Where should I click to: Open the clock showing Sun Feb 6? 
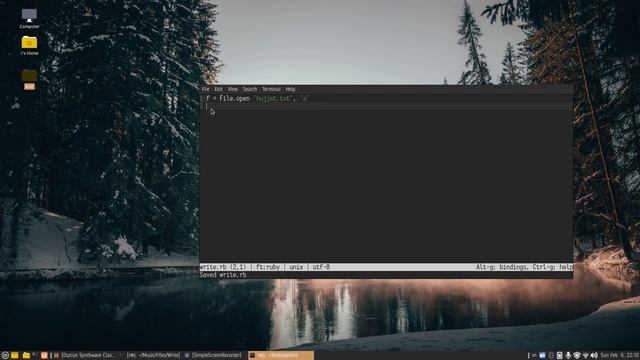620,356
